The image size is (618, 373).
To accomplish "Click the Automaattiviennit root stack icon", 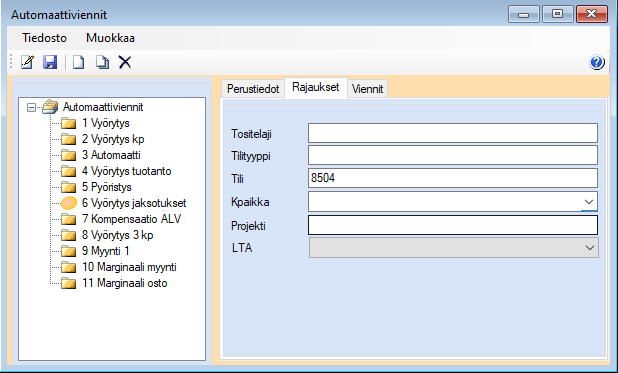I will (x=50, y=107).
